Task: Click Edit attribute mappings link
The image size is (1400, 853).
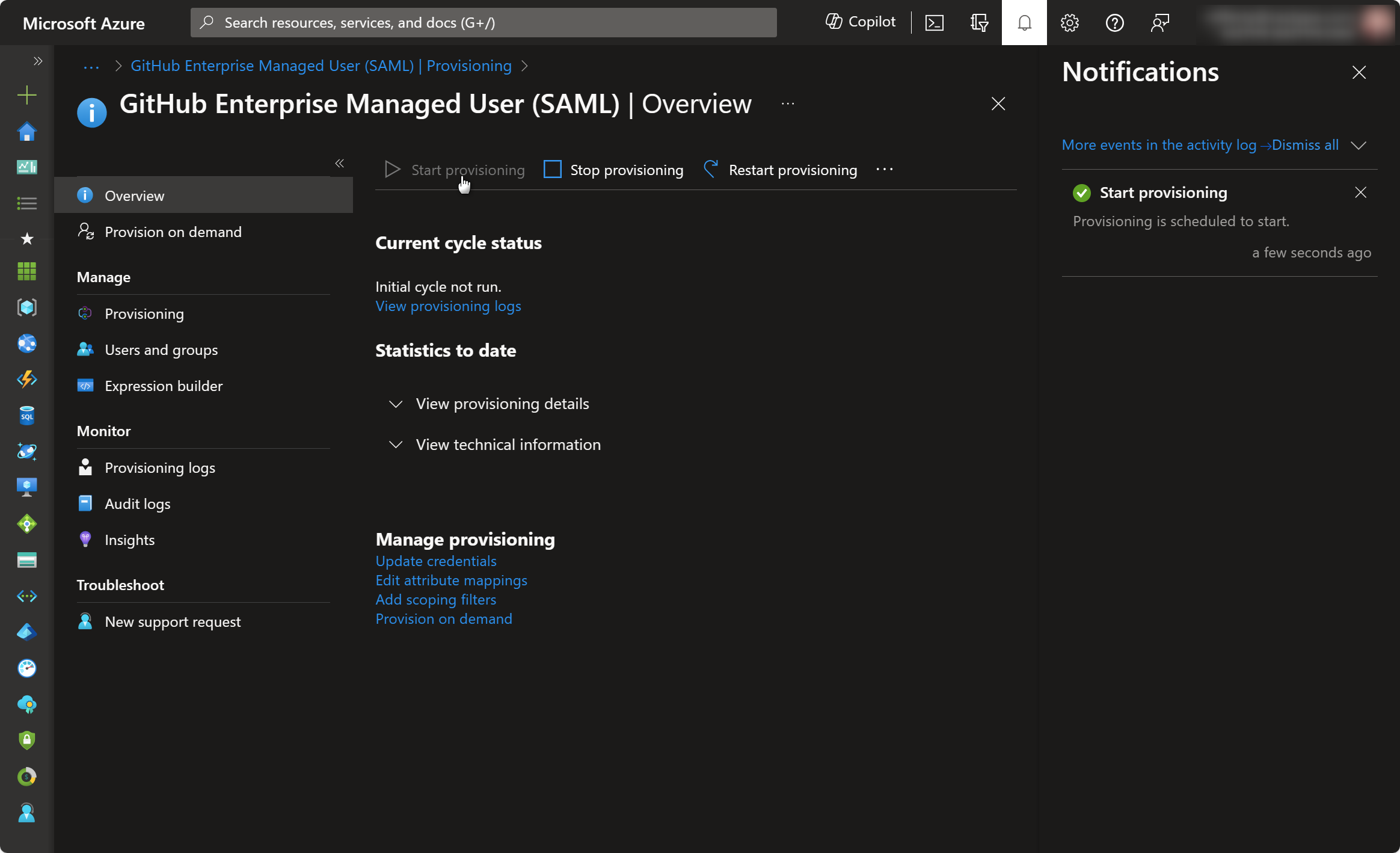Action: click(451, 580)
